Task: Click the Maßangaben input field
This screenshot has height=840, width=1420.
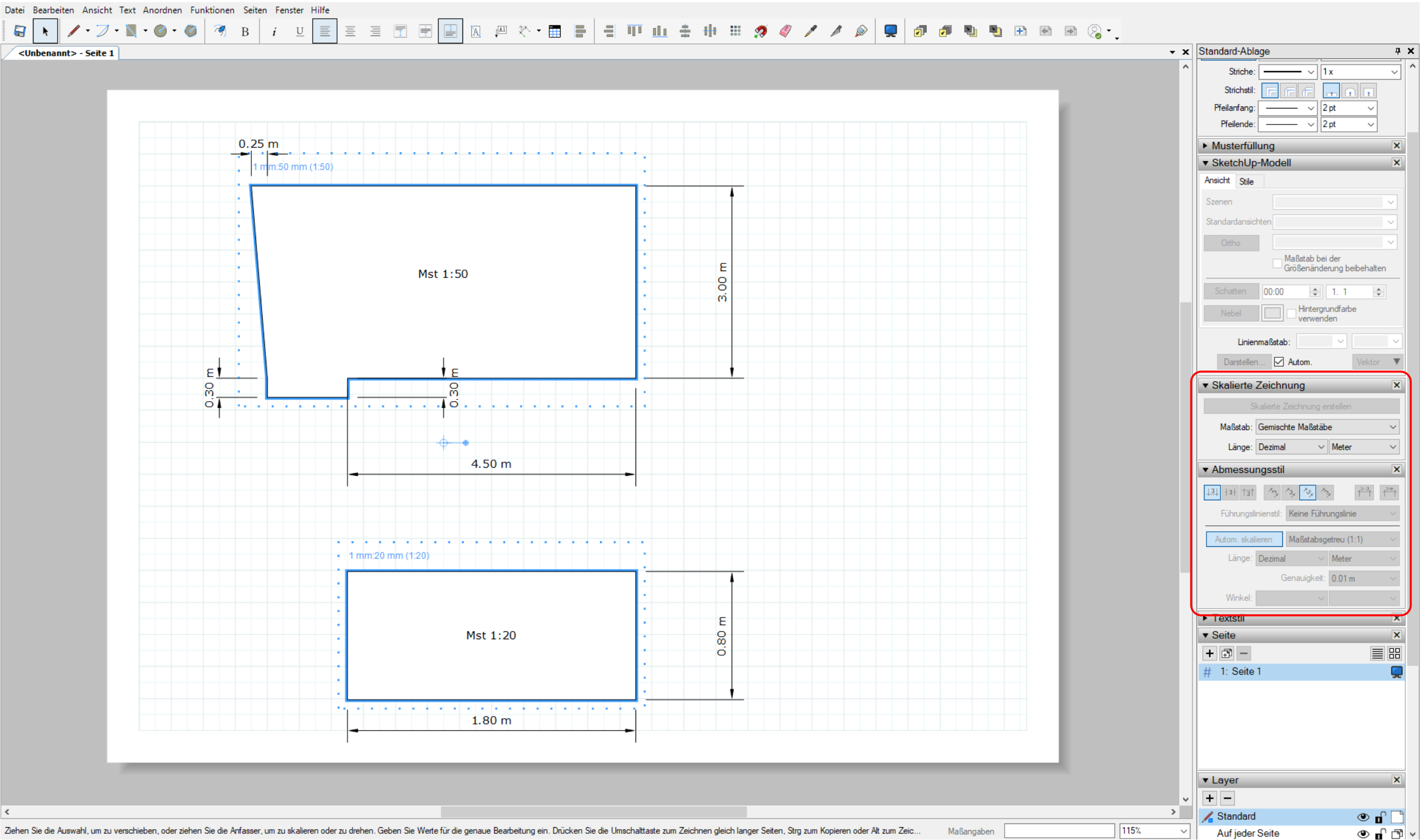Action: pos(1058,831)
